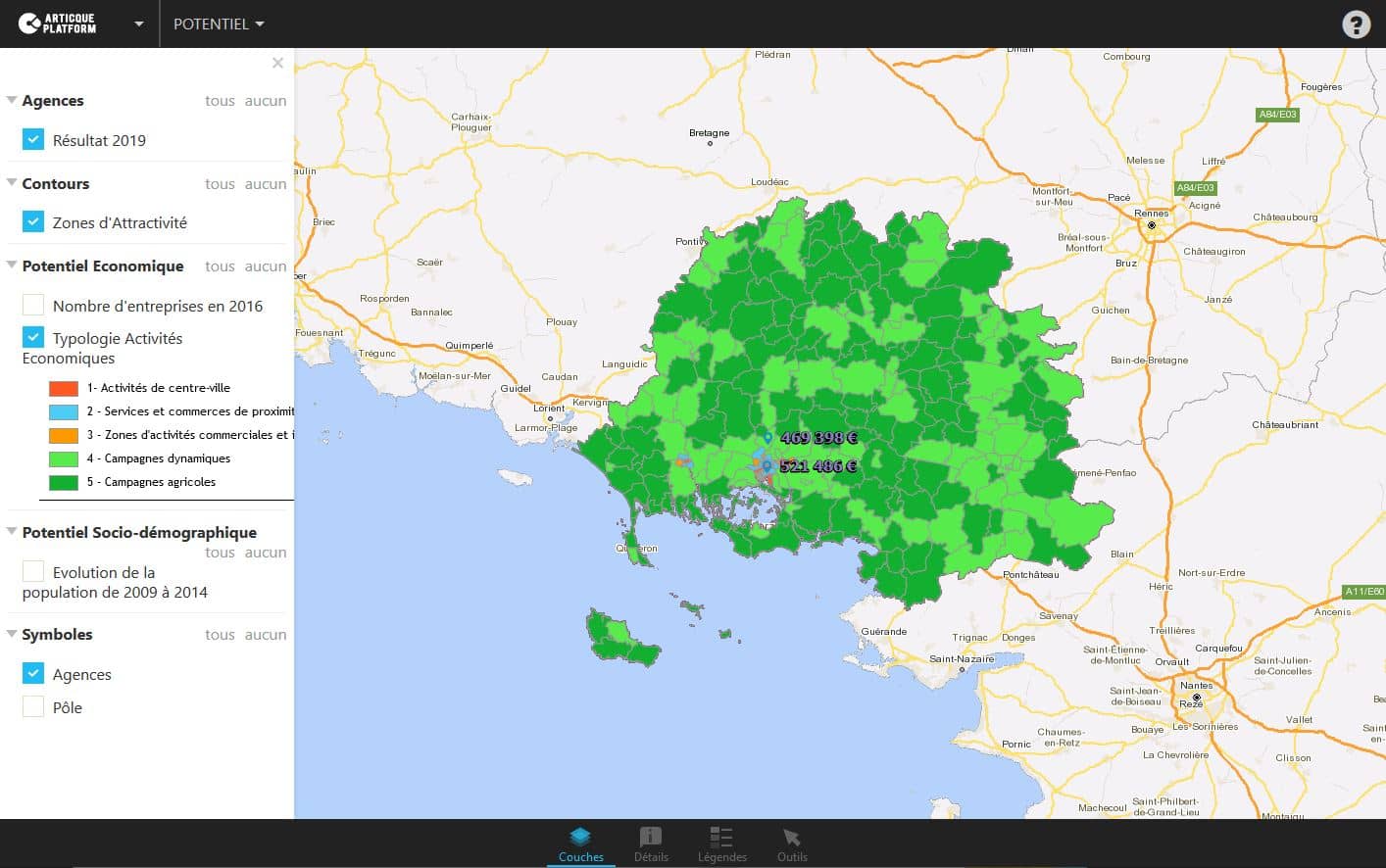
Task: Toggle the Zones d'Attractivité checkbox
Action: coord(33,221)
